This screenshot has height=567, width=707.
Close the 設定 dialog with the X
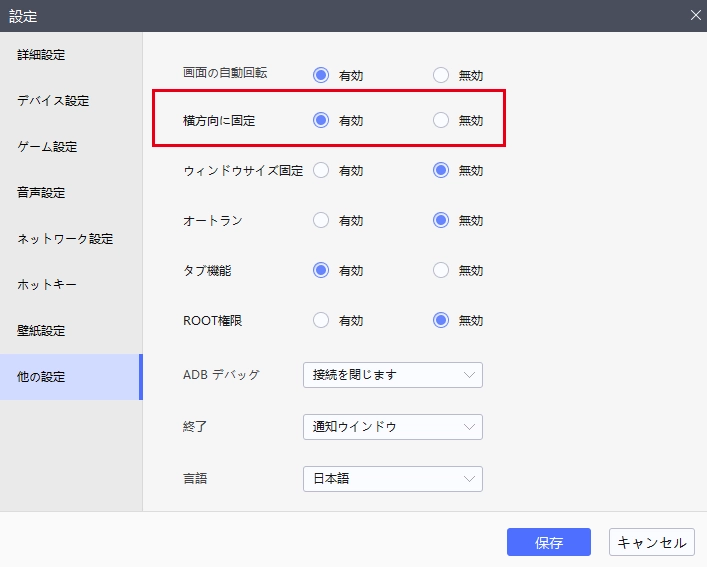696,16
